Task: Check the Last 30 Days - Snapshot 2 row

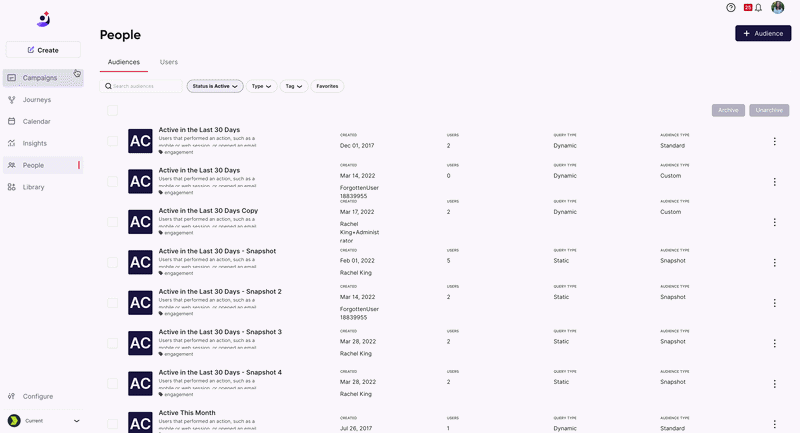Action: tap(113, 303)
